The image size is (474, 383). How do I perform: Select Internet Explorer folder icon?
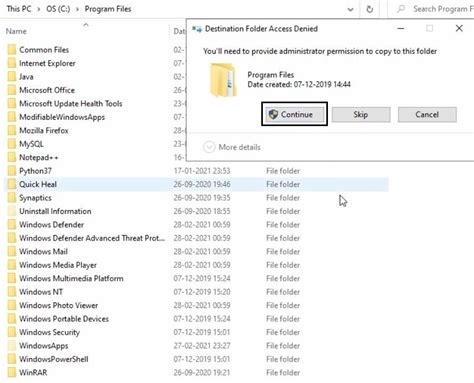(12, 63)
